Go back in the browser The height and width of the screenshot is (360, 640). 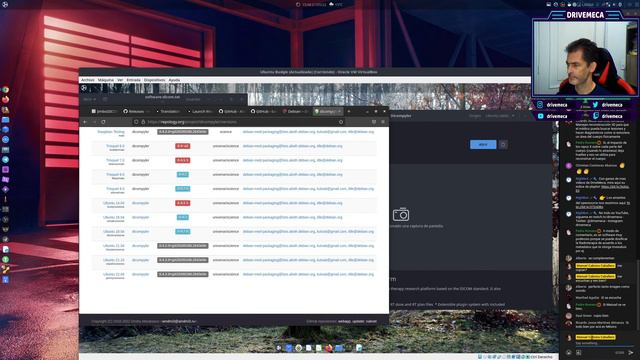click(85, 122)
